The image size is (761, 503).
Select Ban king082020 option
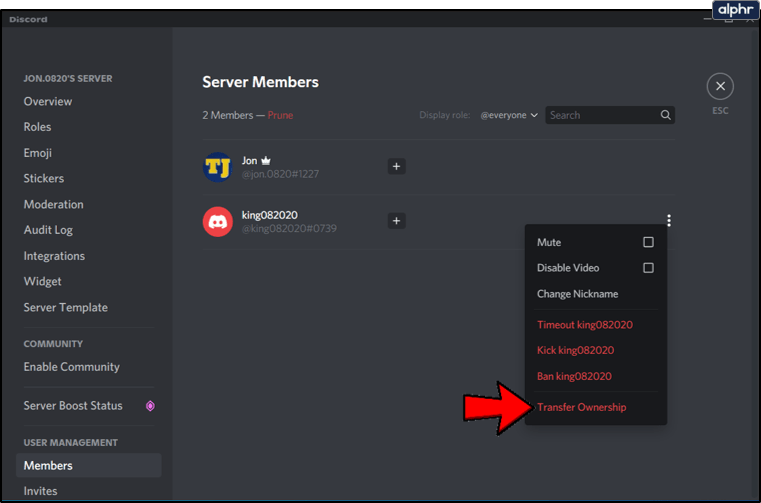tap(574, 376)
